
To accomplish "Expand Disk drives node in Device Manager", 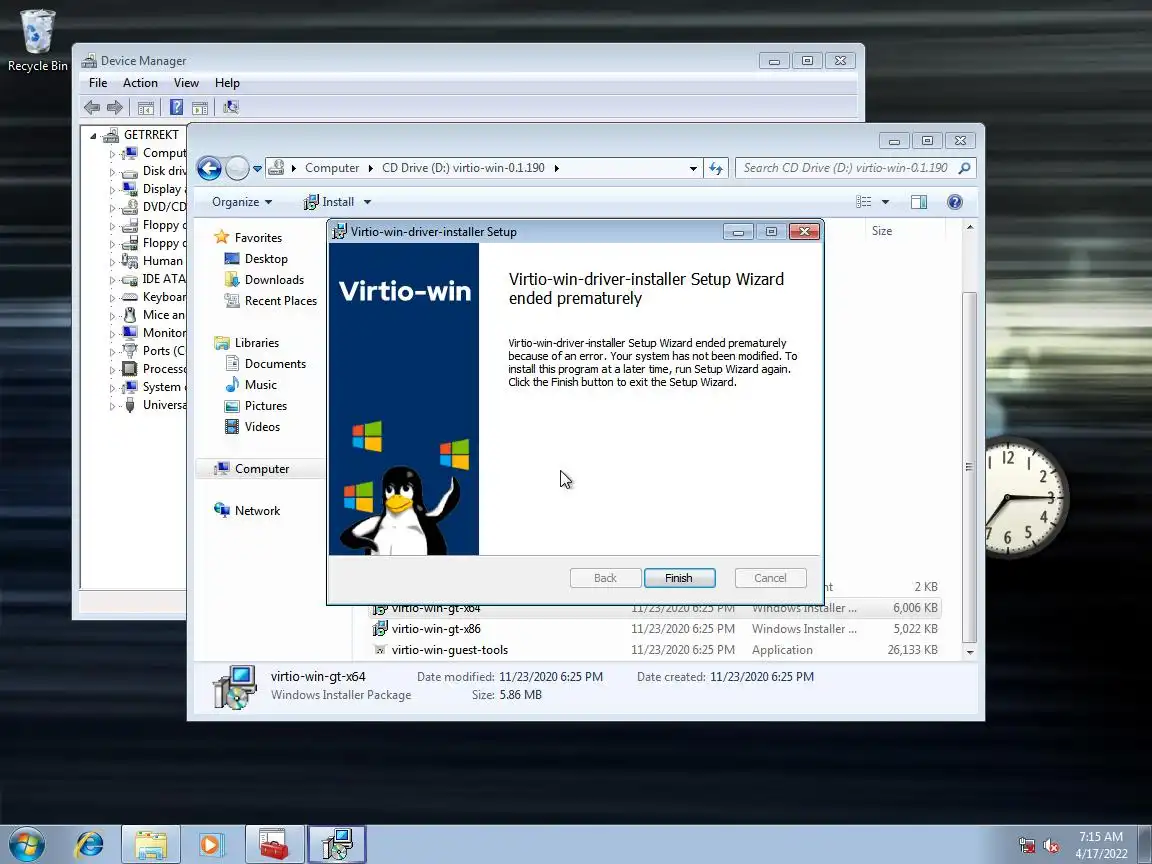I will point(112,172).
